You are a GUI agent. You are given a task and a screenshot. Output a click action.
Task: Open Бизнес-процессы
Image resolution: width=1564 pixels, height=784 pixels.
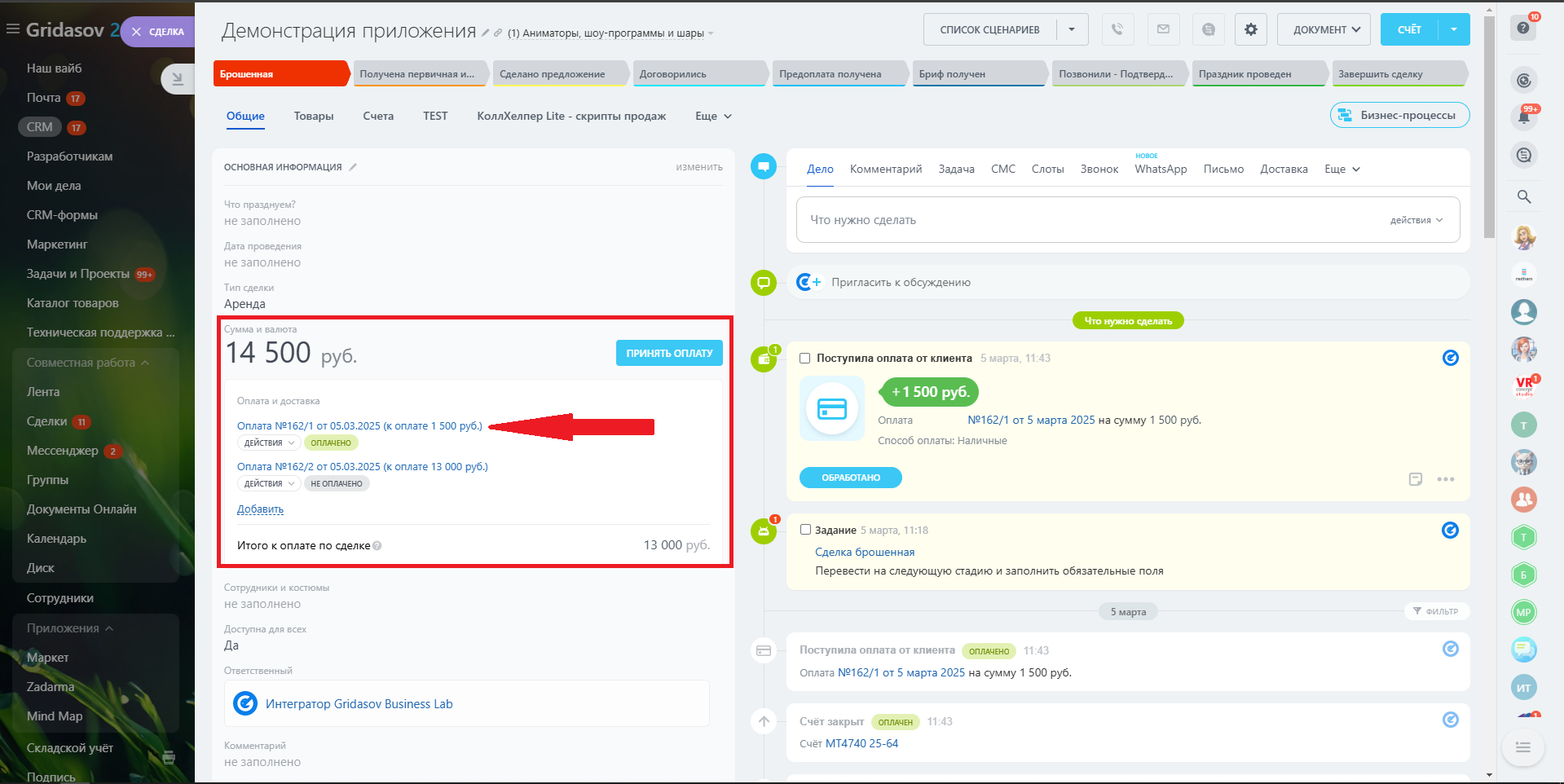[x=1399, y=115]
